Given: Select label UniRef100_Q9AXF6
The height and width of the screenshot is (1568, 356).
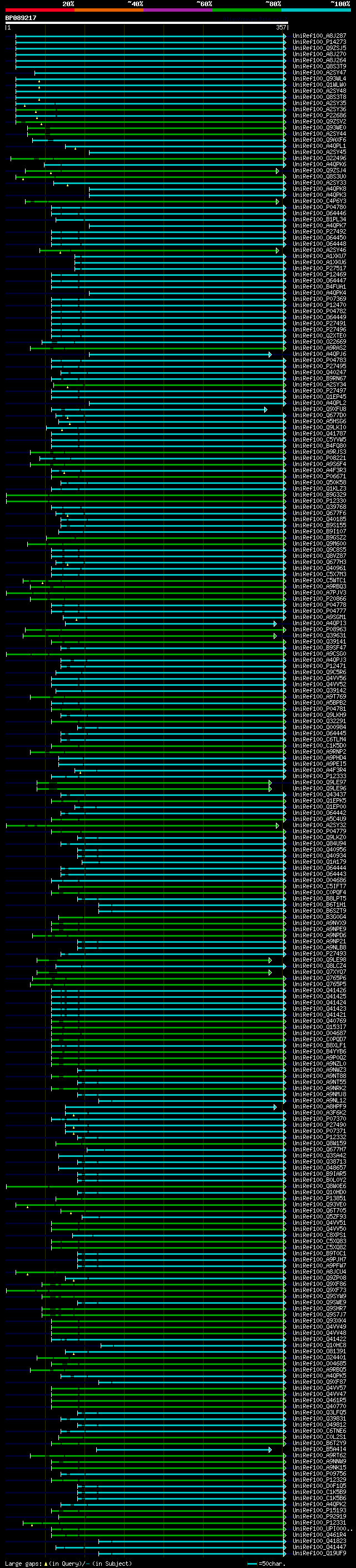Looking at the screenshot, I should pos(319,140).
